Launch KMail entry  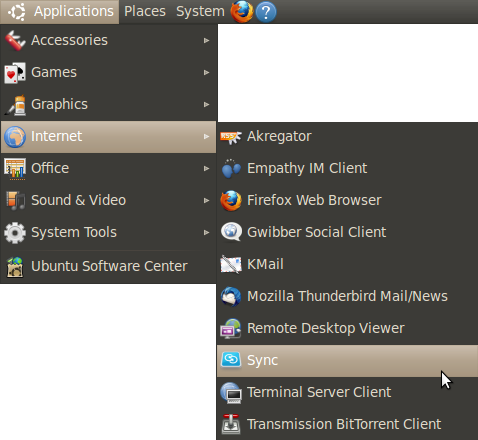[x=347, y=264]
